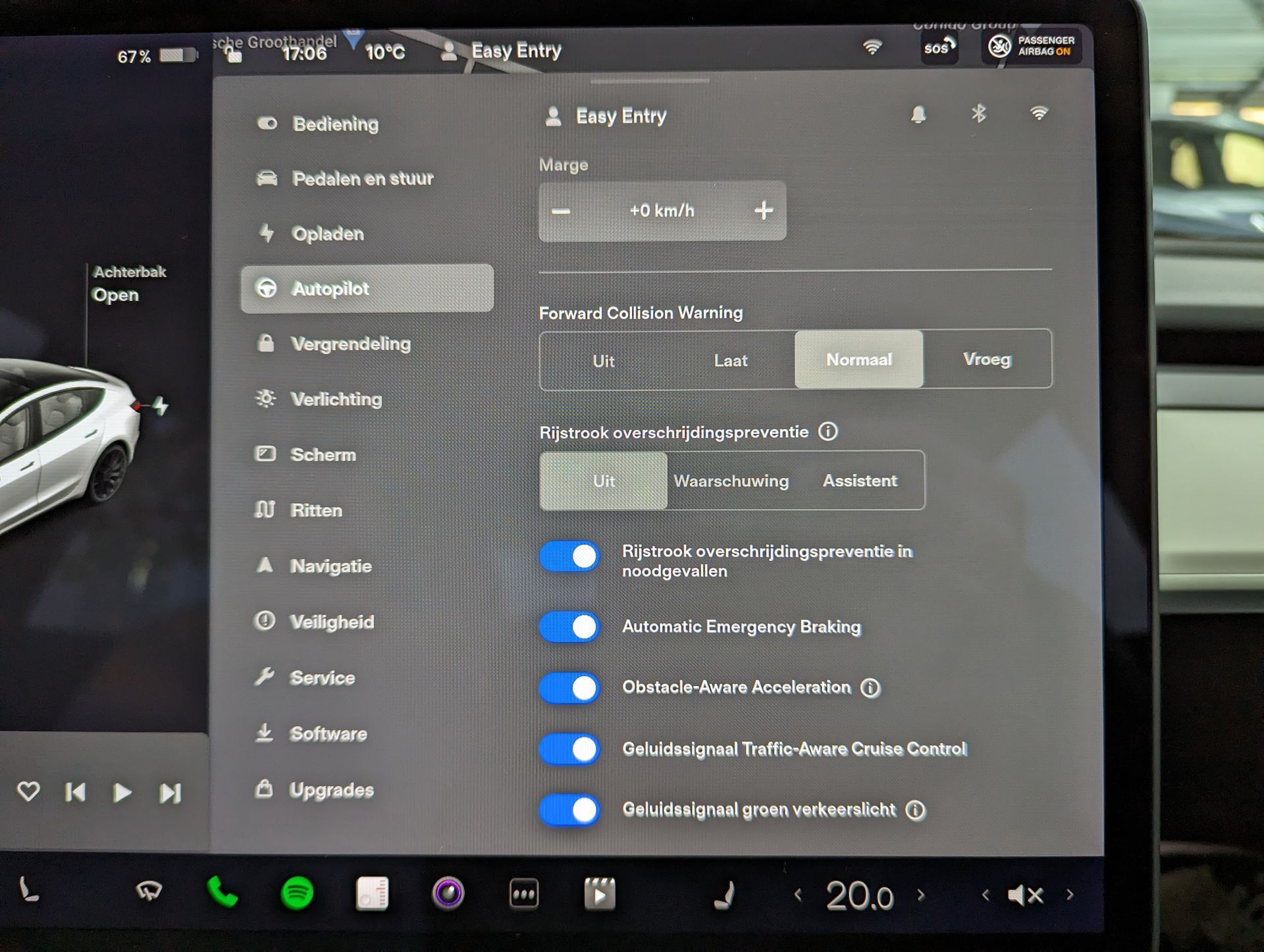
Task: Open the theater clapperboard app
Action: 600,894
